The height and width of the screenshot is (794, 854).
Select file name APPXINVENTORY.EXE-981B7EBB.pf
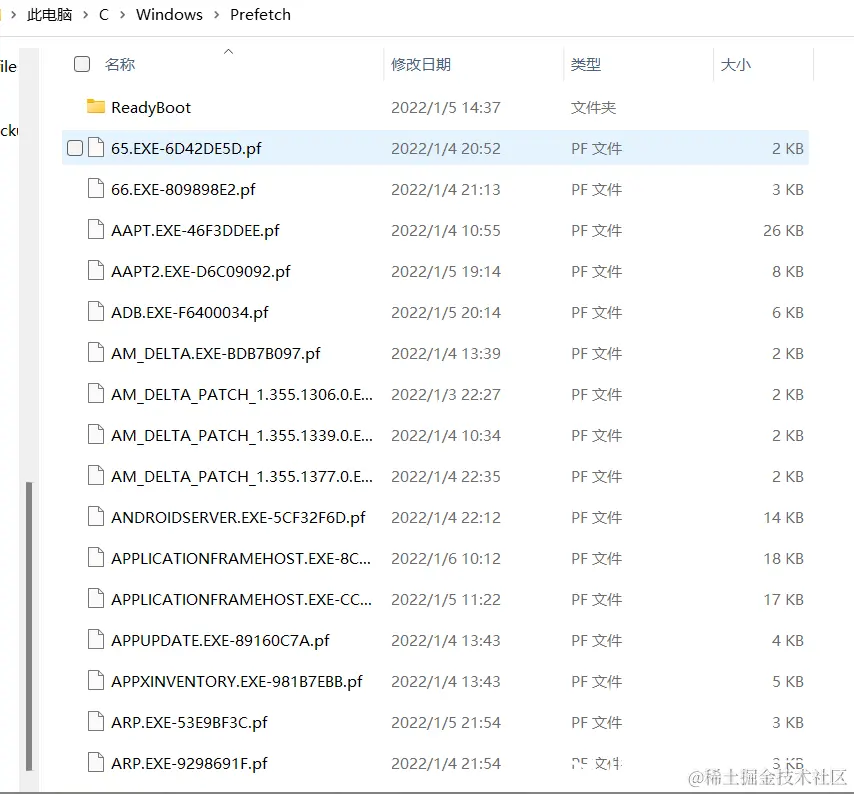point(237,681)
